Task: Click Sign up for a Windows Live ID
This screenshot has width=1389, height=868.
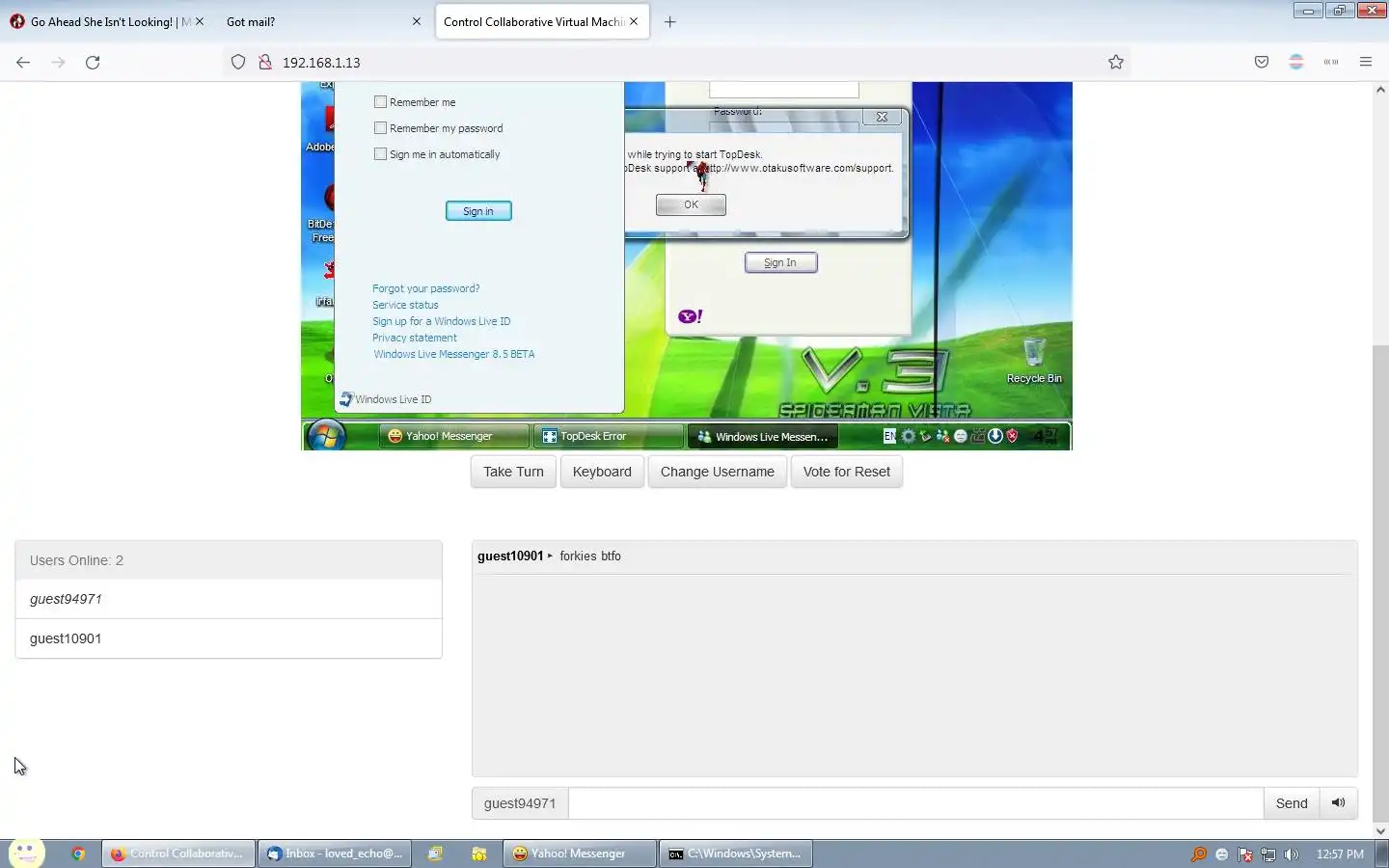Action: (442, 321)
